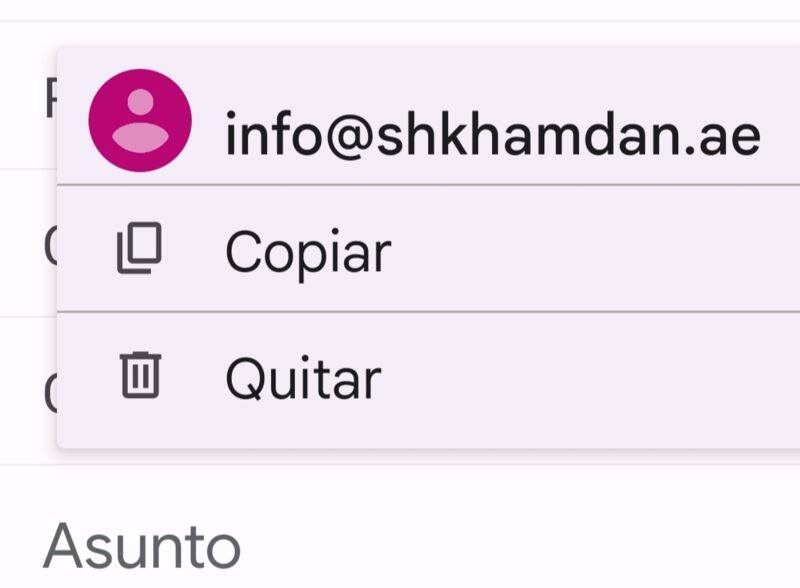Choose Quitar from the recipient menu
The height and width of the screenshot is (588, 800).
[x=429, y=380]
